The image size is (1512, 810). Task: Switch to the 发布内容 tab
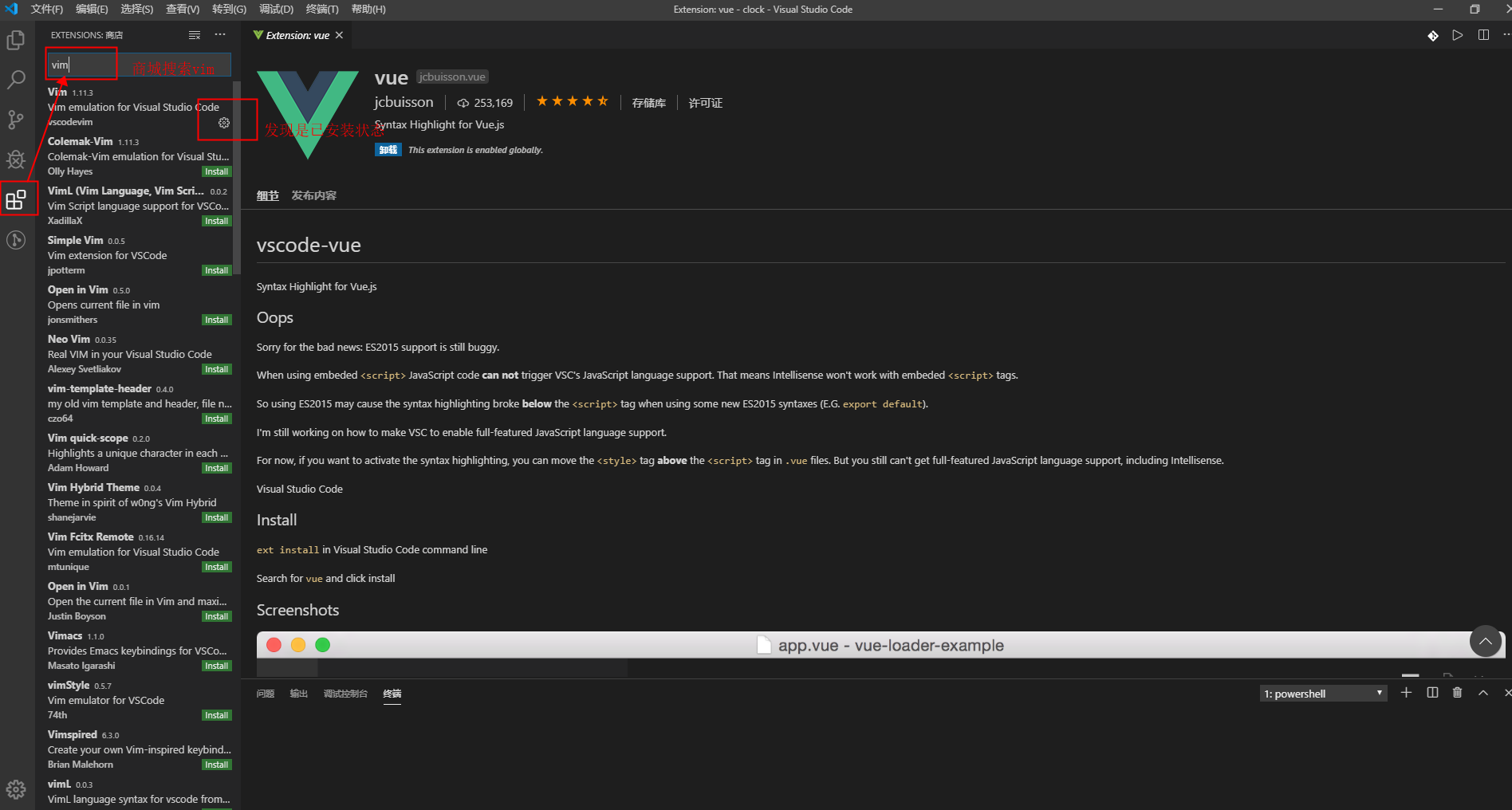point(313,195)
